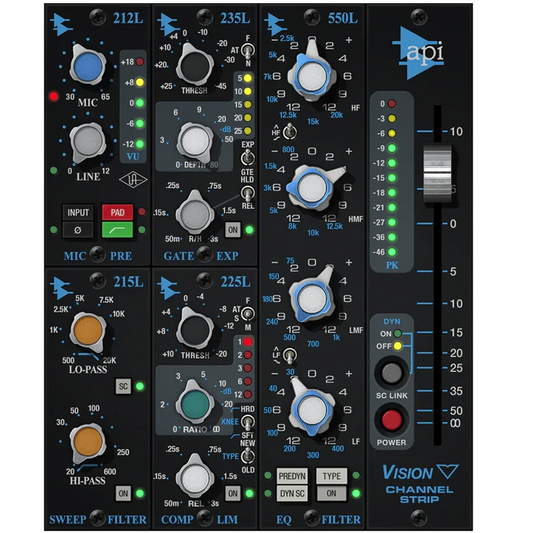
Task: Click the Universal Audio logo diamond
Action: 133,180
